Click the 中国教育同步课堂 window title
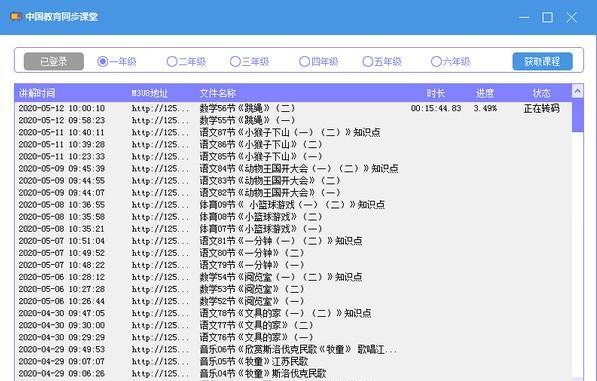 (x=62, y=17)
